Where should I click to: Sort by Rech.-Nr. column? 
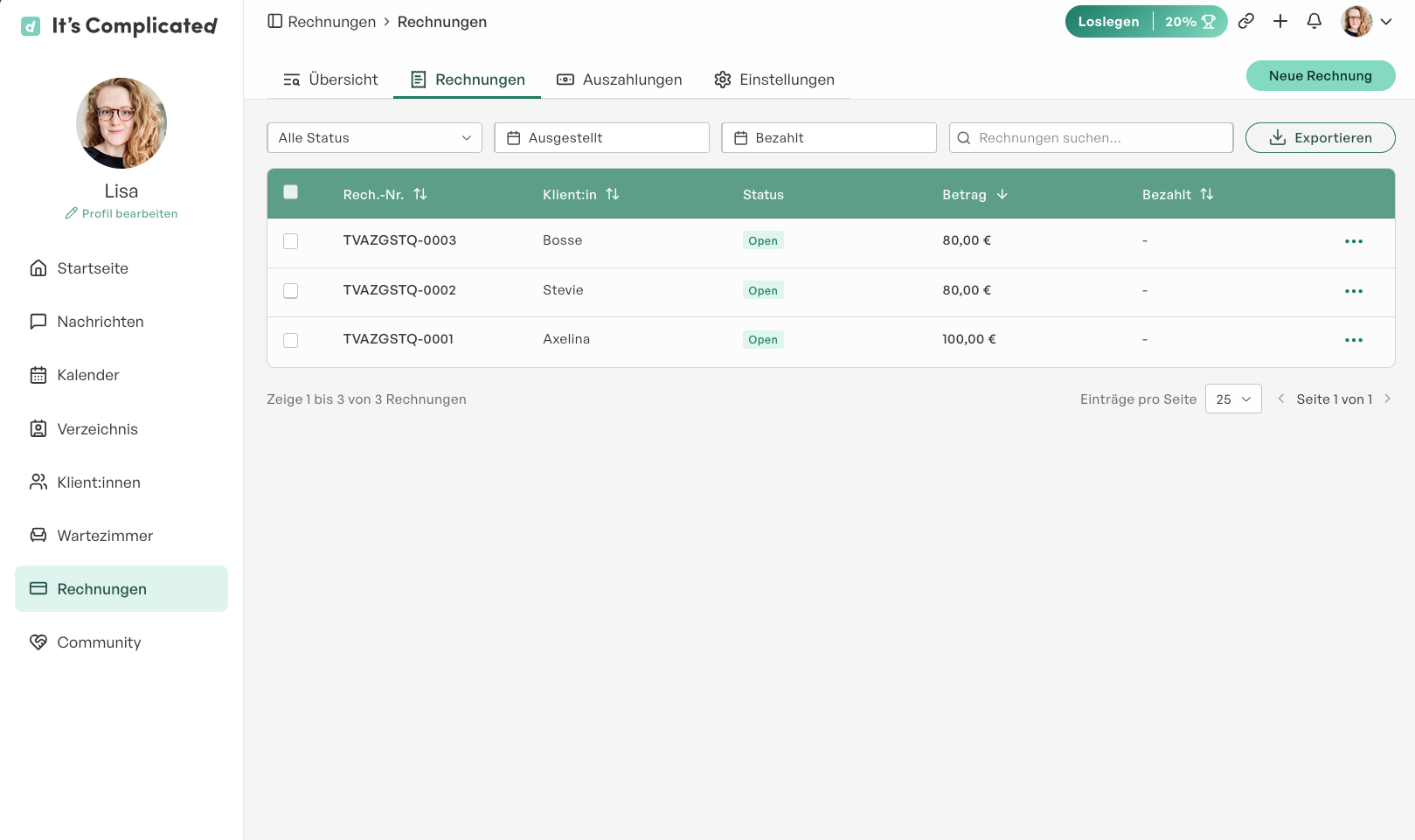point(385,195)
